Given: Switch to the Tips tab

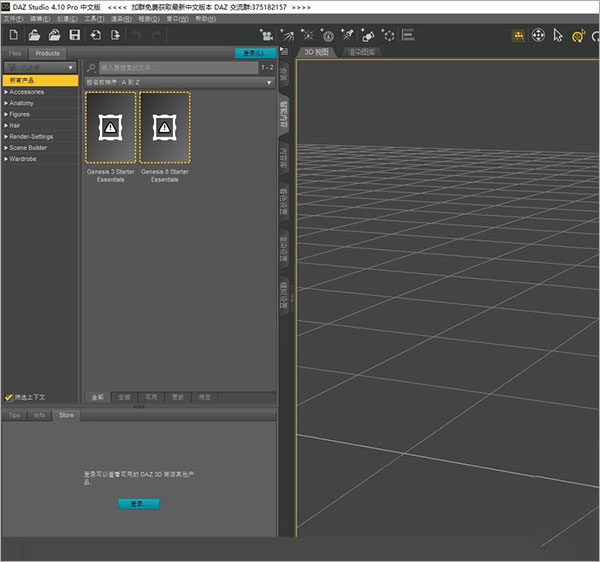Looking at the screenshot, I should click(x=14, y=415).
